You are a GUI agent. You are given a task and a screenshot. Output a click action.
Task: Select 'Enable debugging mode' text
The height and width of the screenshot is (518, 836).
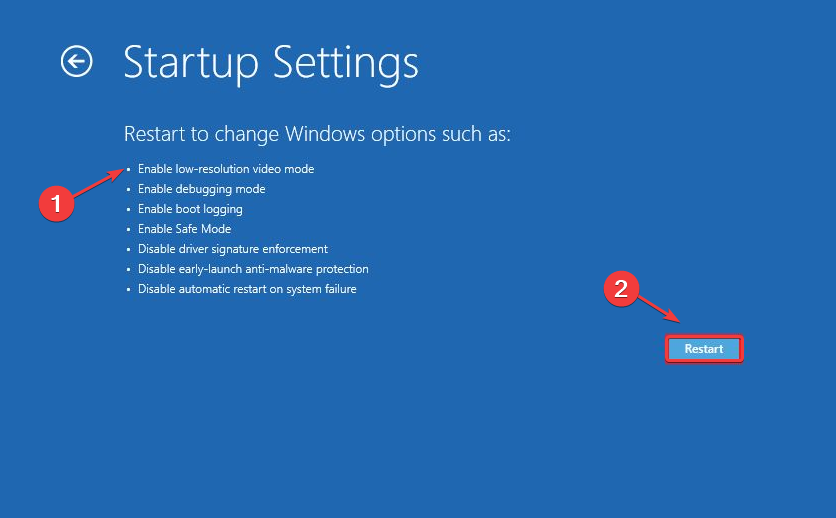click(x=201, y=189)
